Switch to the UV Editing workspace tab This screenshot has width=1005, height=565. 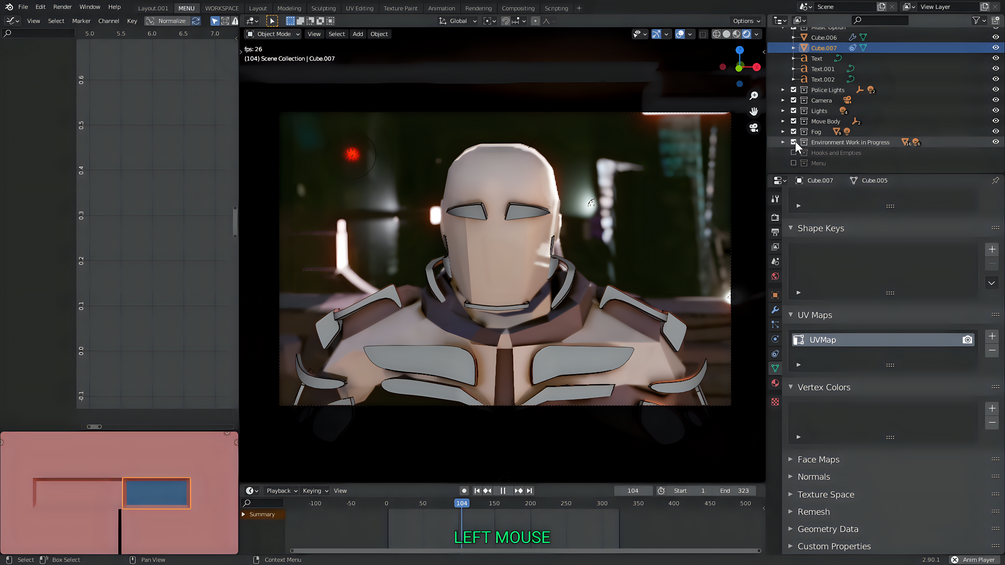360,8
